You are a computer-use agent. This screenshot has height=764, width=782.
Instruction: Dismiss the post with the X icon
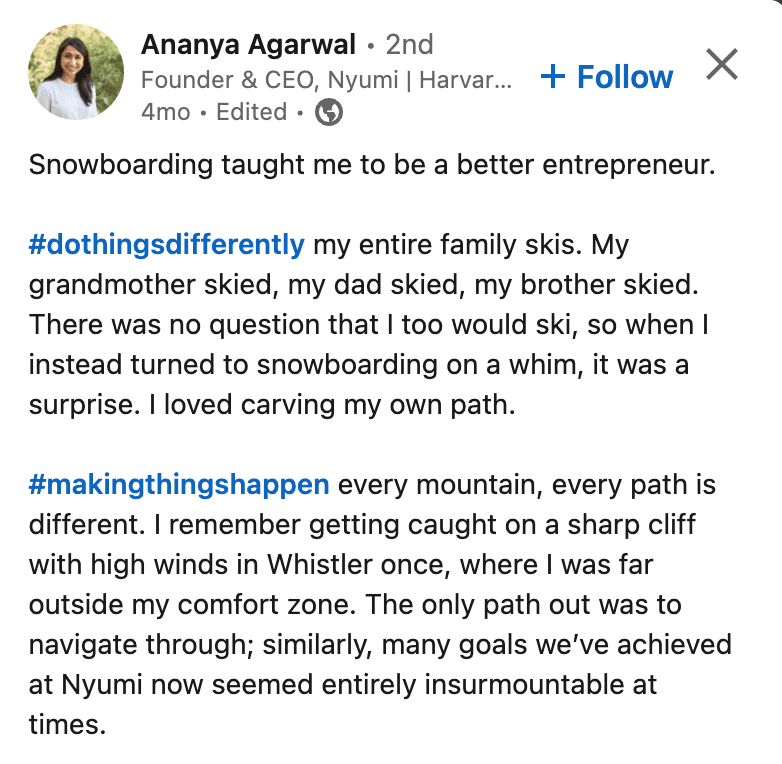pyautogui.click(x=722, y=64)
